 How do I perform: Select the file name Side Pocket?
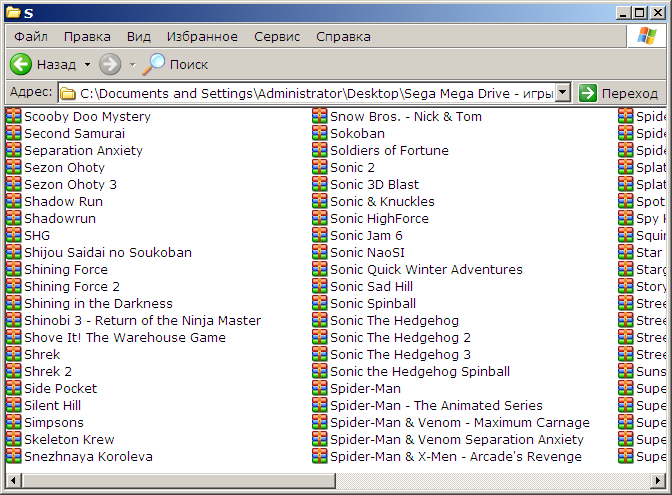(60, 389)
